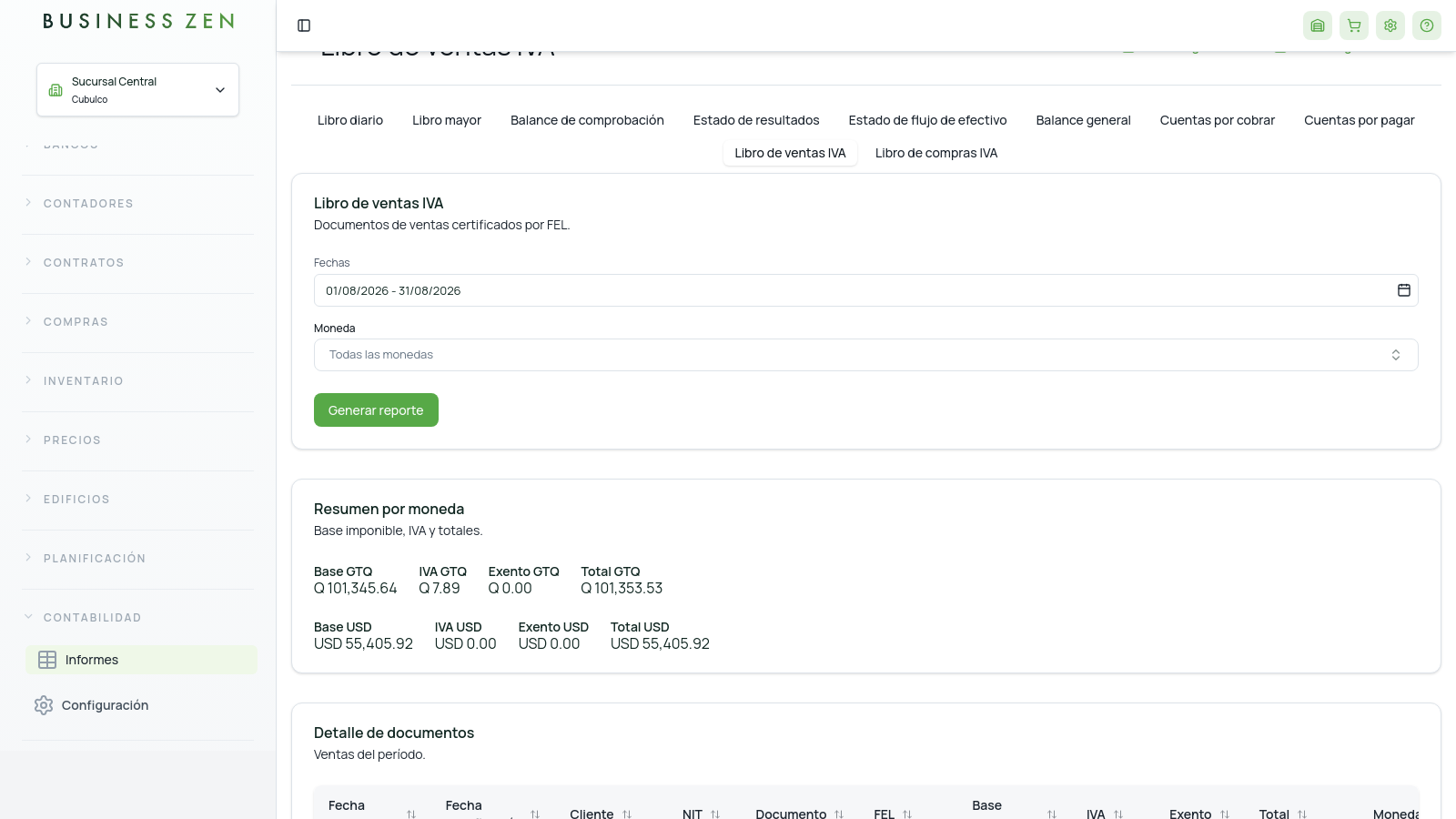Sort by the IVA column arrows
Screen dimensions: 1456x819
(1118, 814)
